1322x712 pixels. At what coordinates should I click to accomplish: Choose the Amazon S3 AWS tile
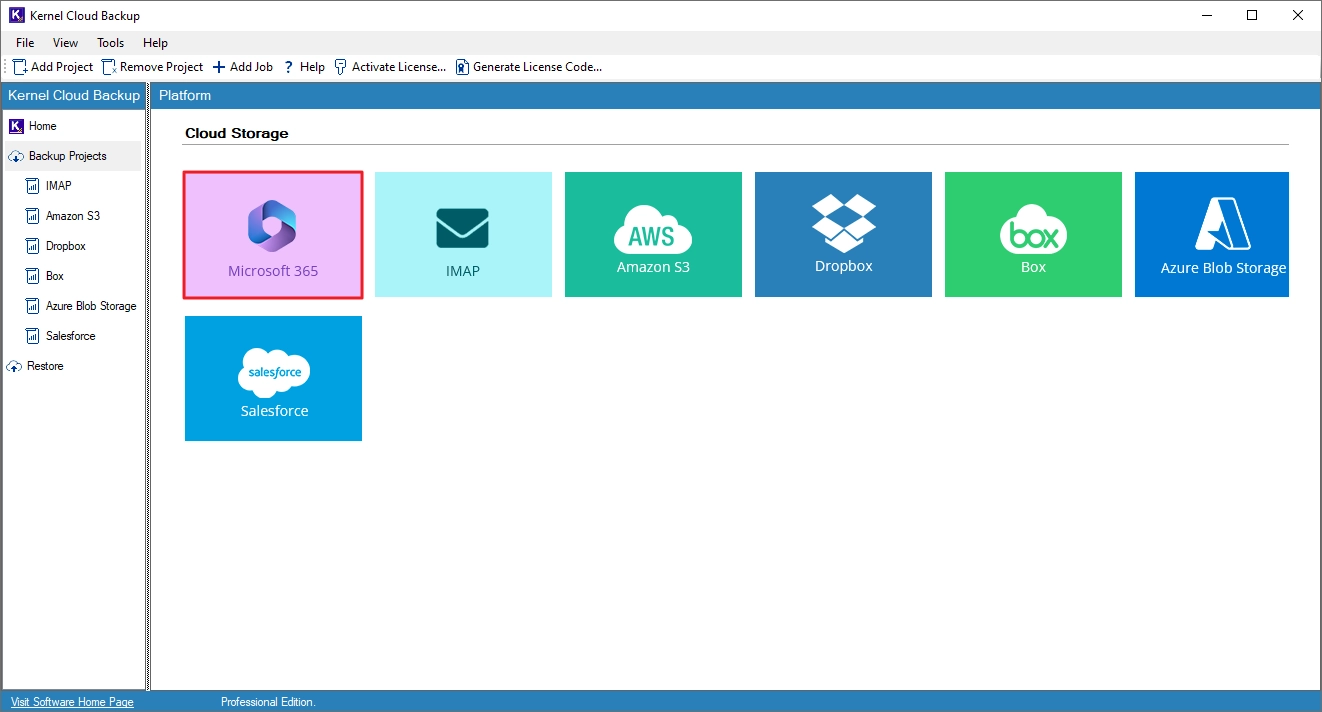click(x=653, y=235)
